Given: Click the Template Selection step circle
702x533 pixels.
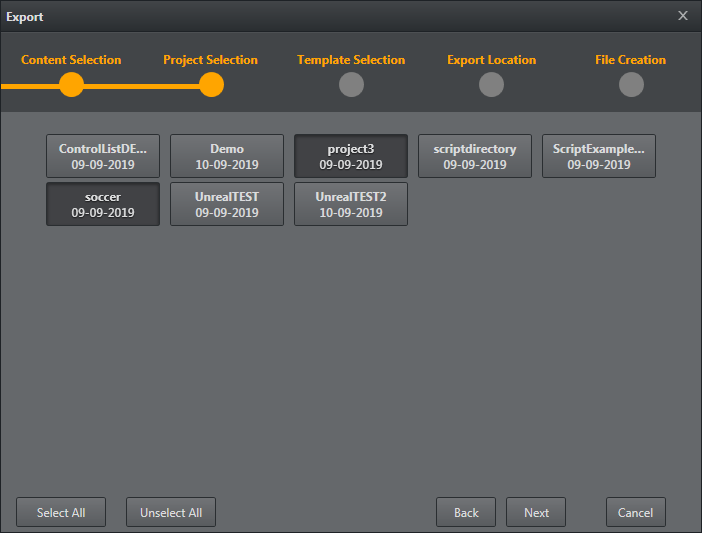Looking at the screenshot, I should click(x=351, y=85).
